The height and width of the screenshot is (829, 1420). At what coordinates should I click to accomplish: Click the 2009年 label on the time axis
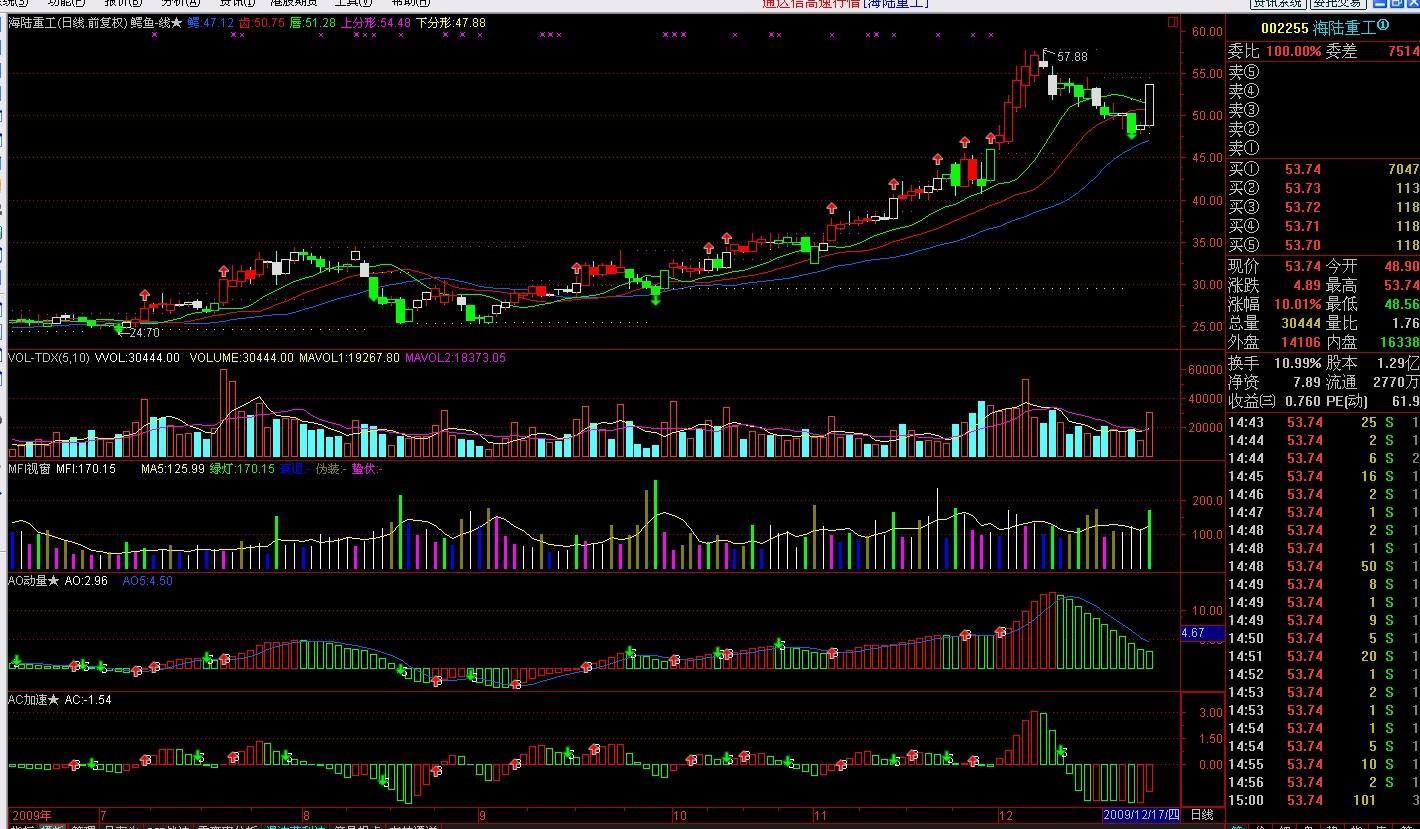pos(31,815)
